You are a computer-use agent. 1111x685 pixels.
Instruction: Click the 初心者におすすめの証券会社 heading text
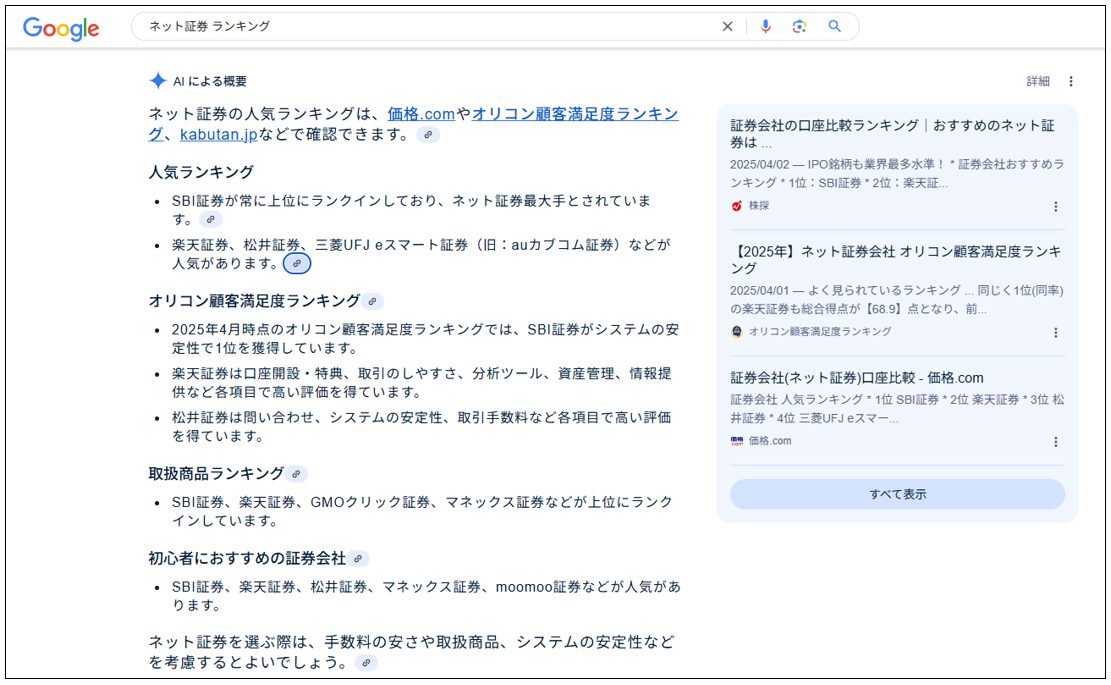coord(247,558)
